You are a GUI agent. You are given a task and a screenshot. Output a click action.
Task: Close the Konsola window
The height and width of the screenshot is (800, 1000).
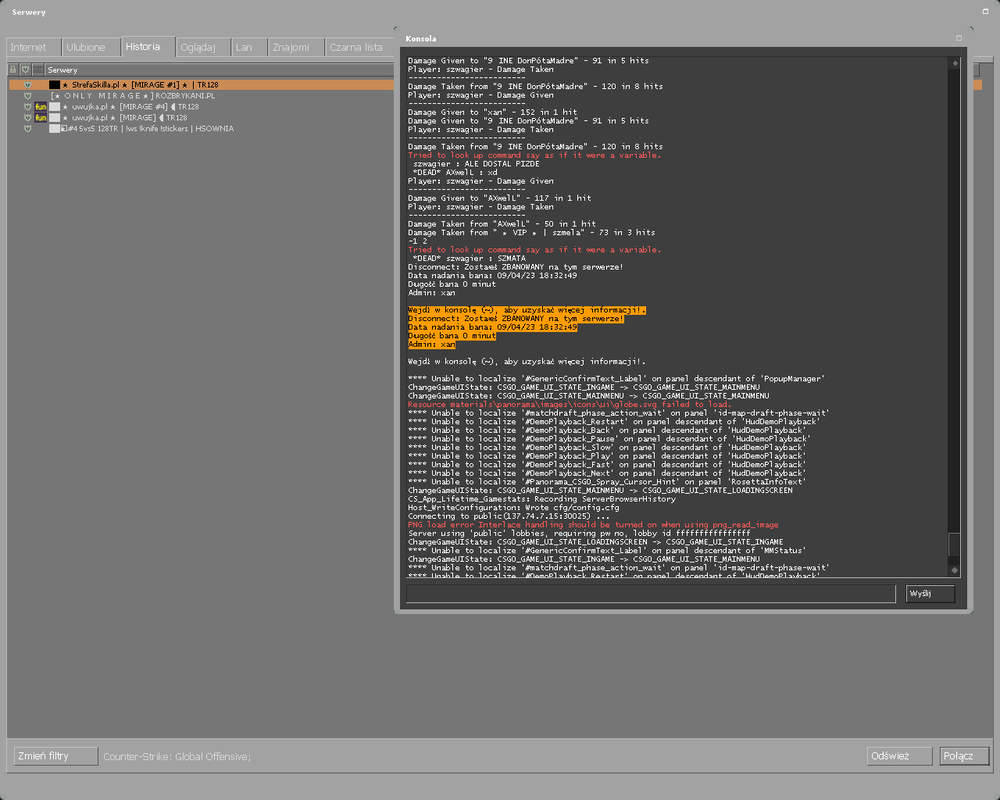click(959, 38)
